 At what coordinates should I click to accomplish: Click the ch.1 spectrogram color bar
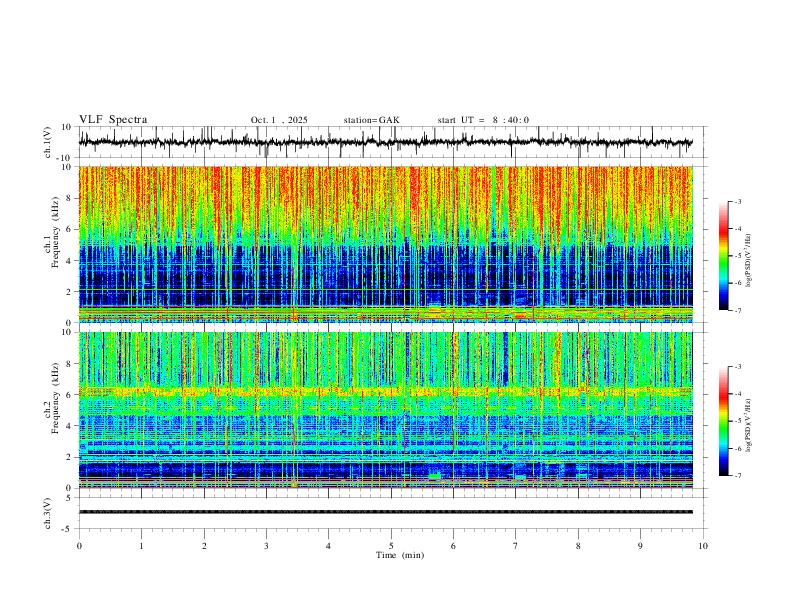click(x=723, y=256)
